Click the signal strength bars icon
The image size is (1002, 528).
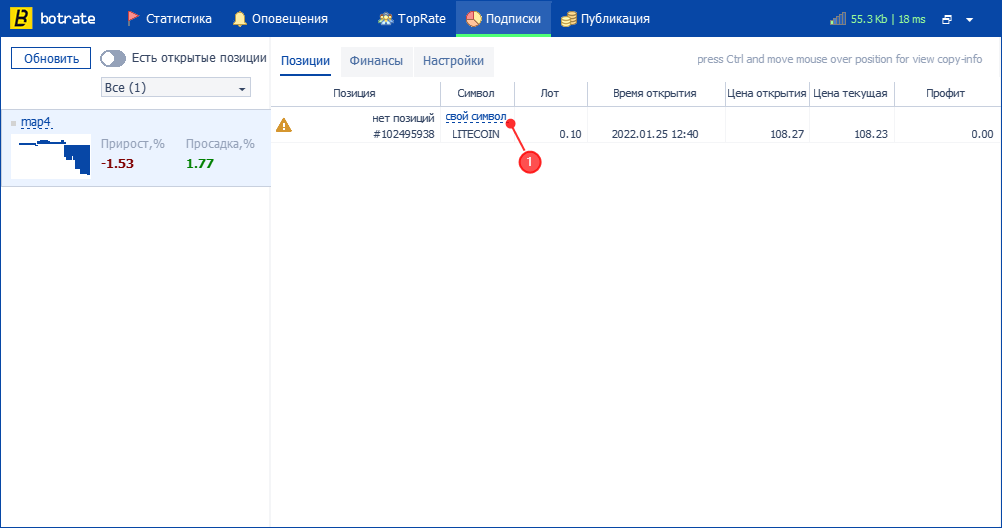pos(838,19)
